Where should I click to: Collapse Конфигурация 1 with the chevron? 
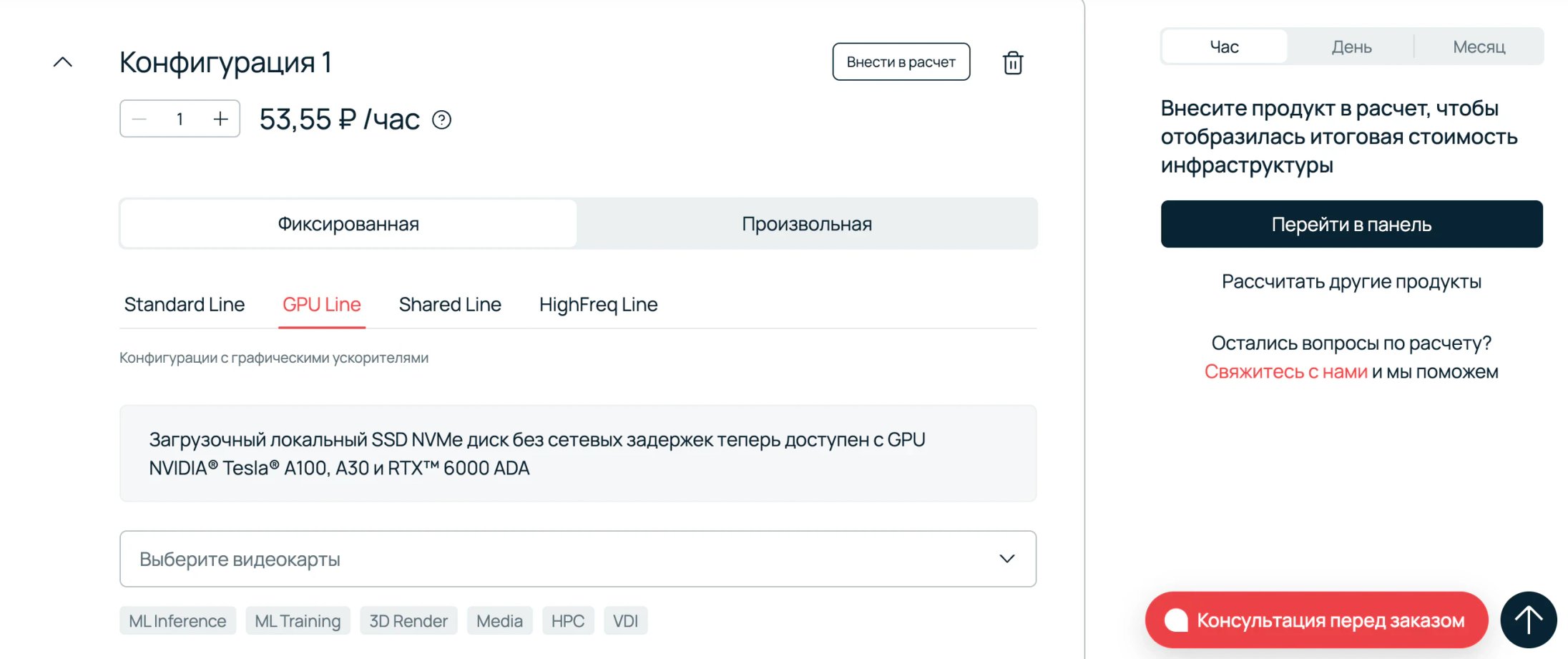pyautogui.click(x=63, y=62)
